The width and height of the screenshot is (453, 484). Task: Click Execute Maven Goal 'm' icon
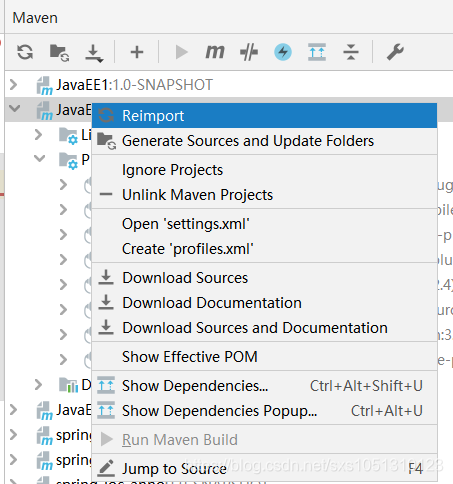click(x=215, y=52)
